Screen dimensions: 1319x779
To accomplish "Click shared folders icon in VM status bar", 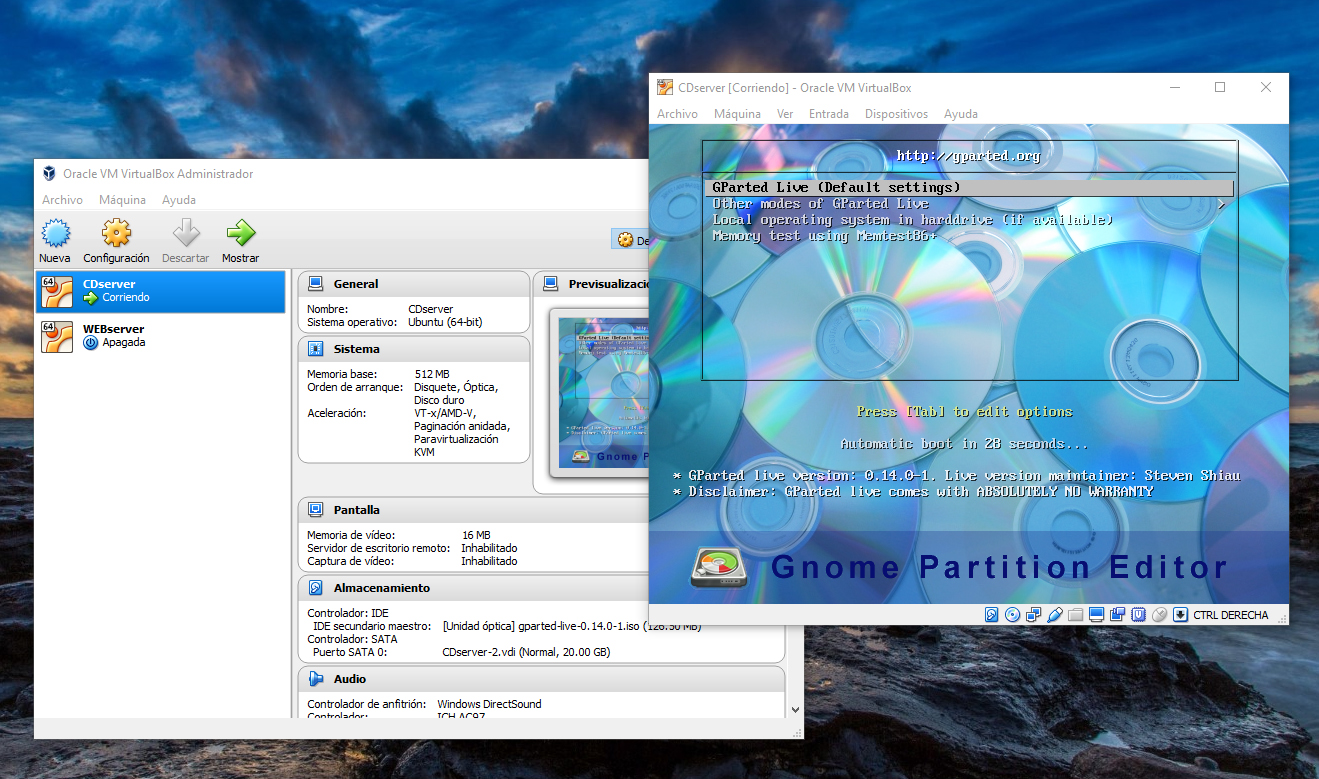I will point(1075,615).
